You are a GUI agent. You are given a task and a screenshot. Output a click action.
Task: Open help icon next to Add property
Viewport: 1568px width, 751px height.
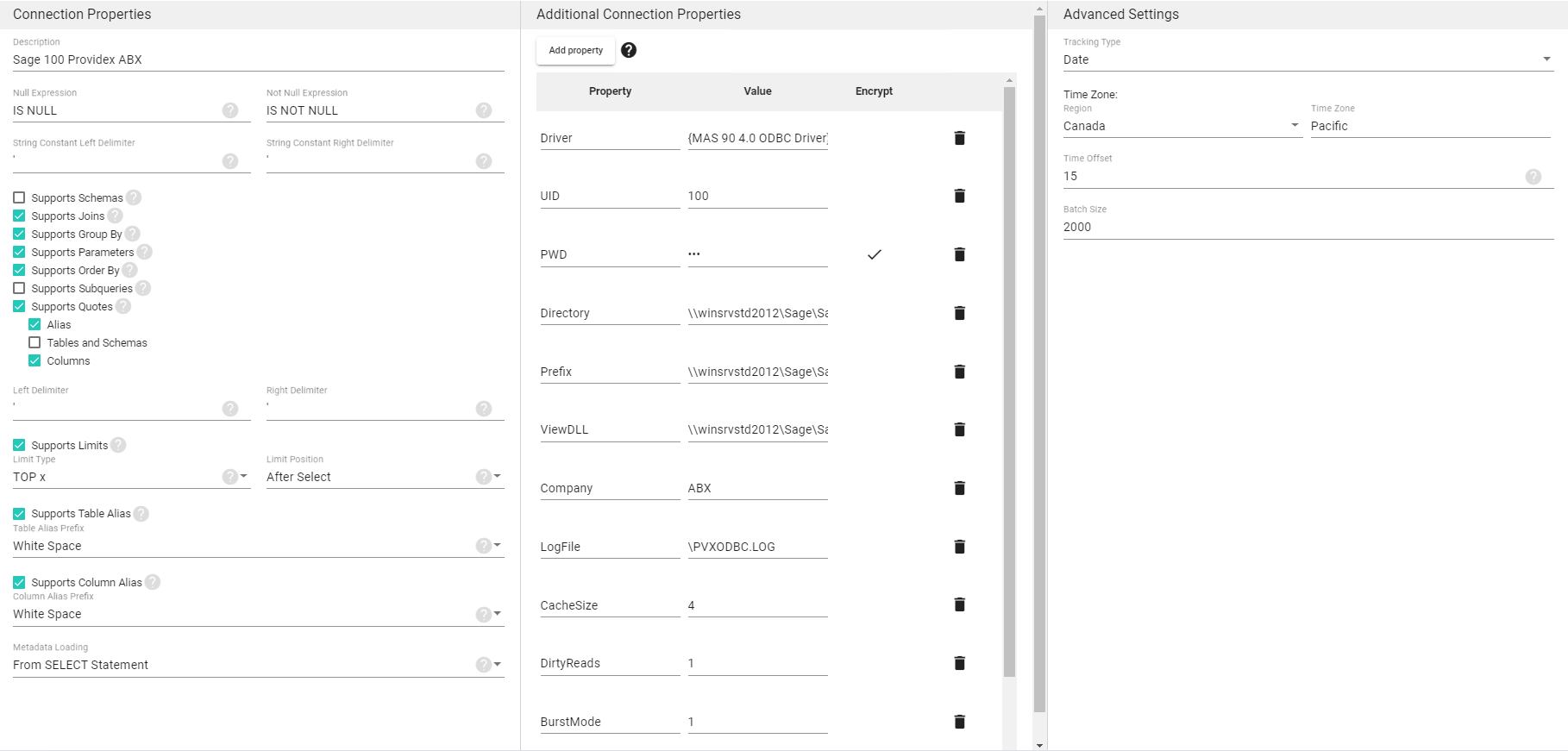tap(629, 50)
